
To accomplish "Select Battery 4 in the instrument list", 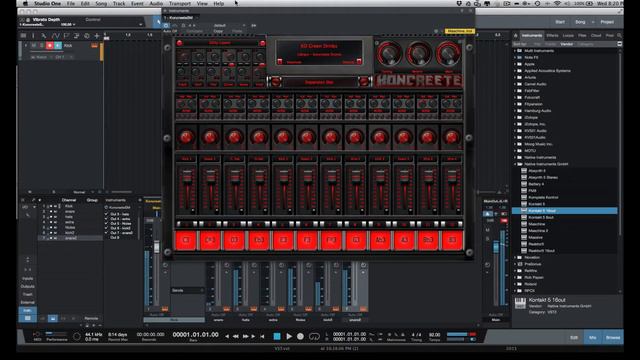I will [x=536, y=184].
